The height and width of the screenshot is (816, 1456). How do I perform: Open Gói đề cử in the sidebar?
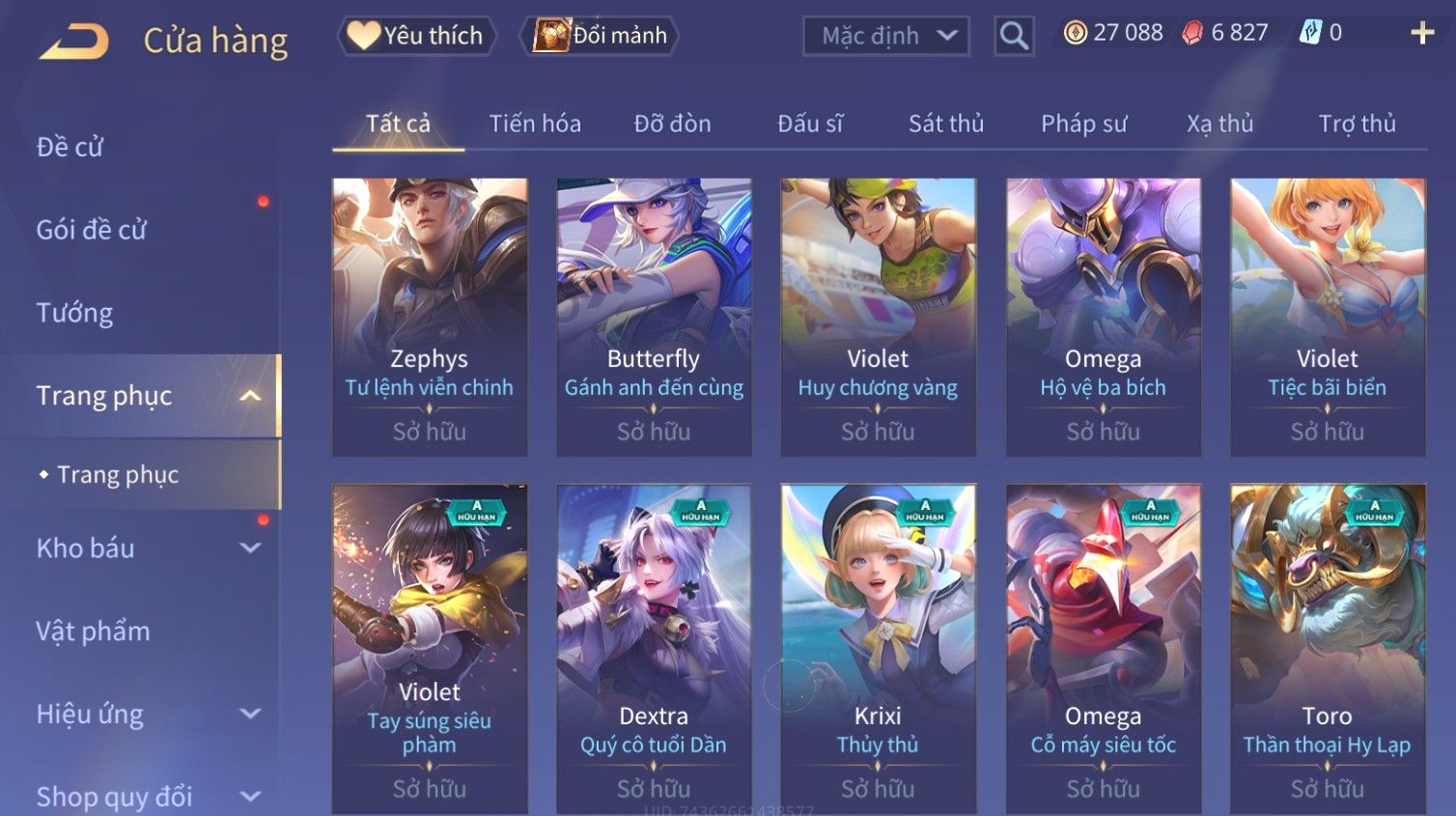(x=92, y=230)
